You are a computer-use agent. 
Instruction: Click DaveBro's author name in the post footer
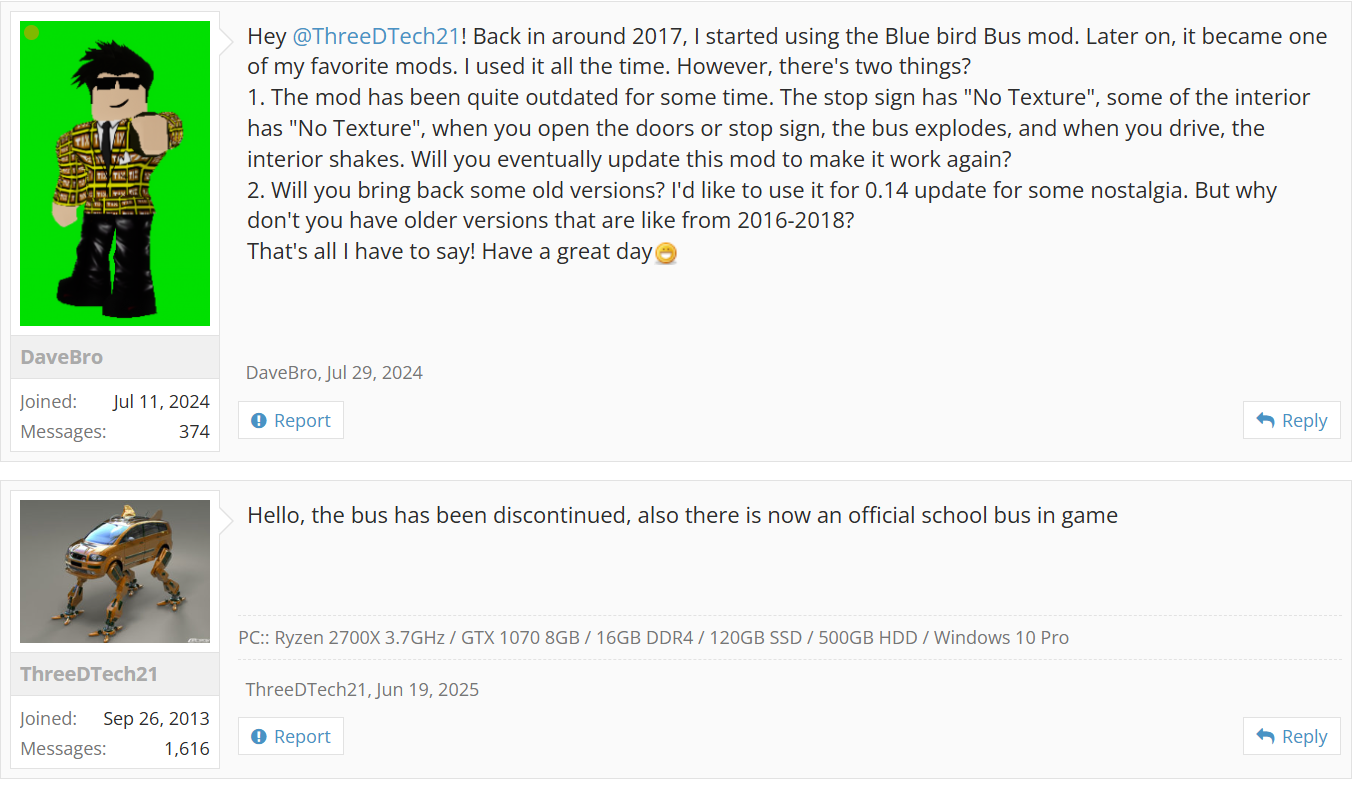click(282, 373)
